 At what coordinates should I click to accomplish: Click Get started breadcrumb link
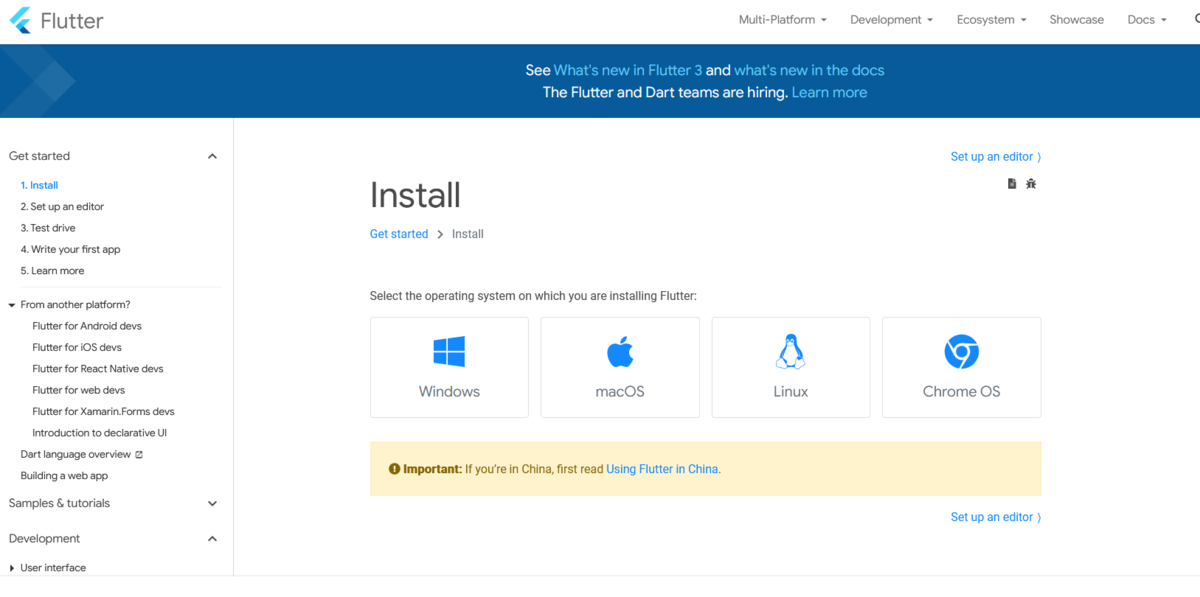point(399,234)
